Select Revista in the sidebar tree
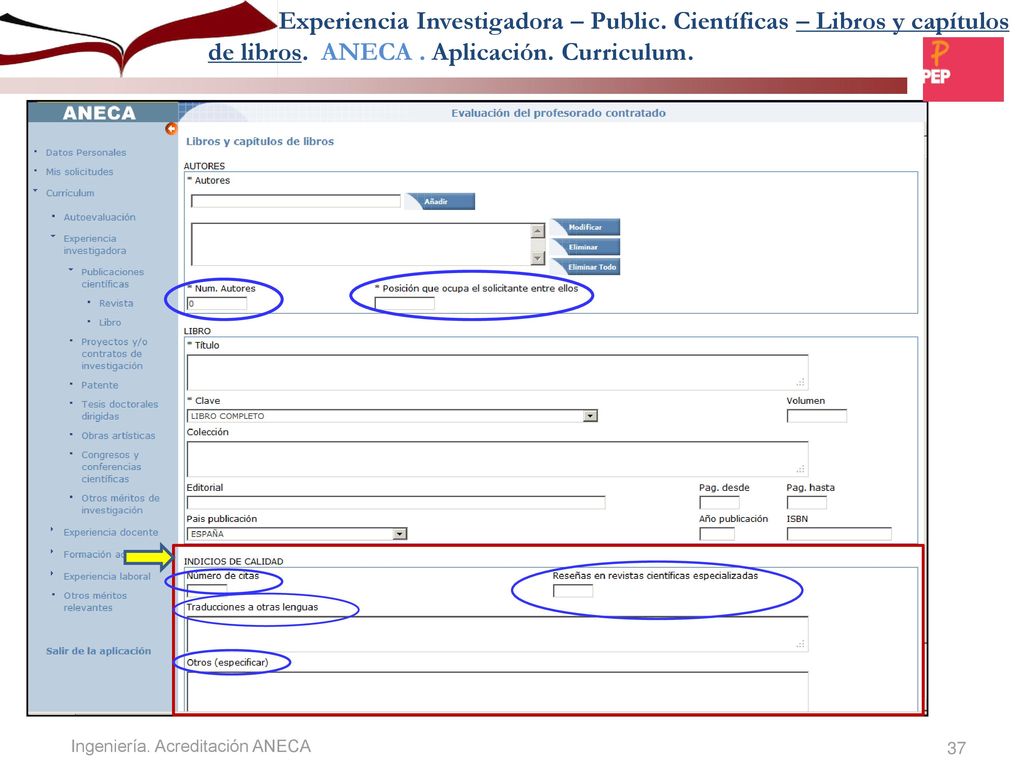Screen dimensions: 1024x768 (116, 304)
